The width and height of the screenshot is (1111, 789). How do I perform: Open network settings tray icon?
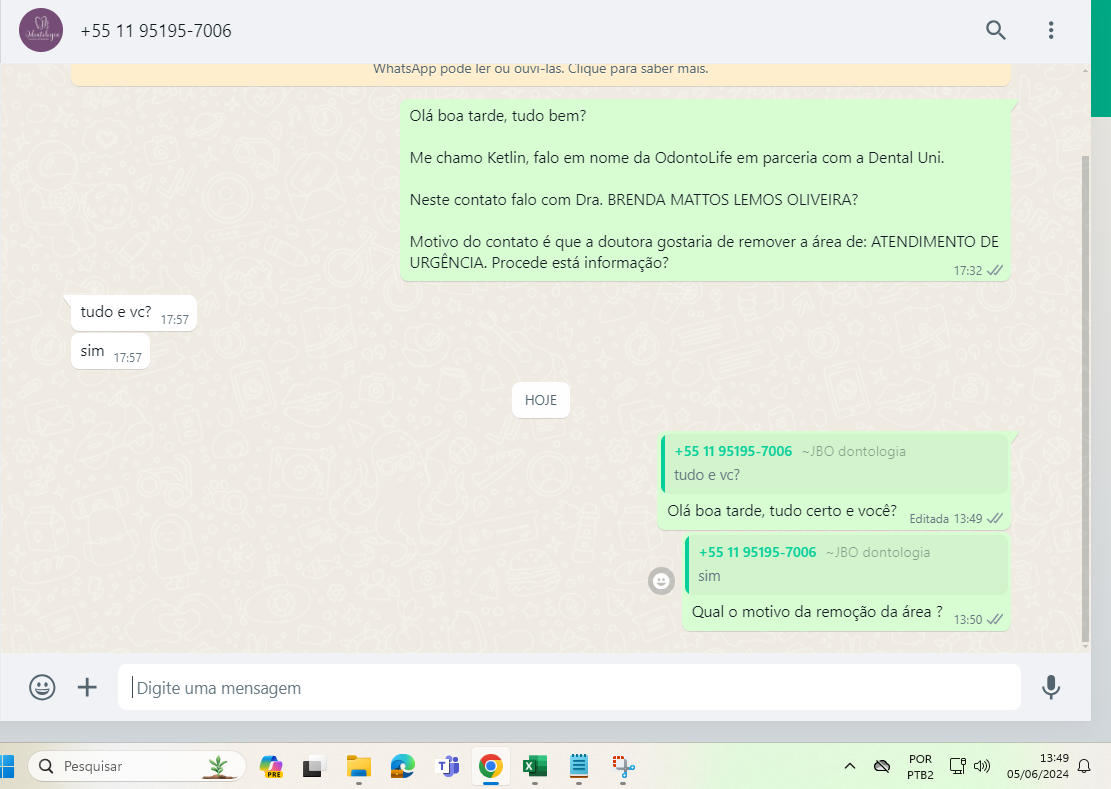click(957, 766)
